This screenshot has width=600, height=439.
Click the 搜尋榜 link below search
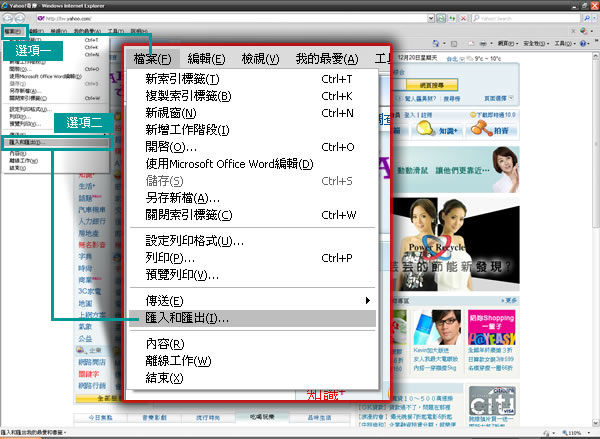tap(452, 99)
